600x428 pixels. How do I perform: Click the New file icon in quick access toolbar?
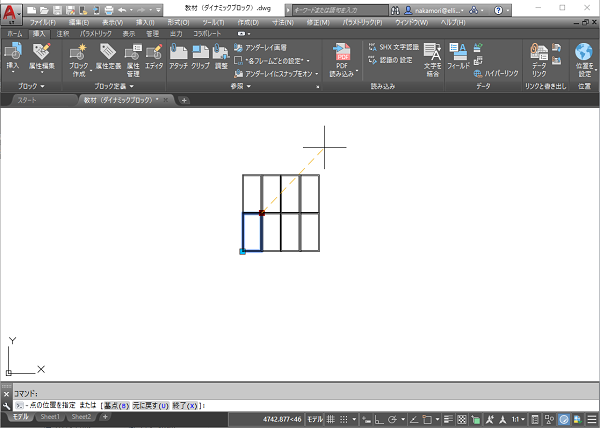[x=31, y=10]
